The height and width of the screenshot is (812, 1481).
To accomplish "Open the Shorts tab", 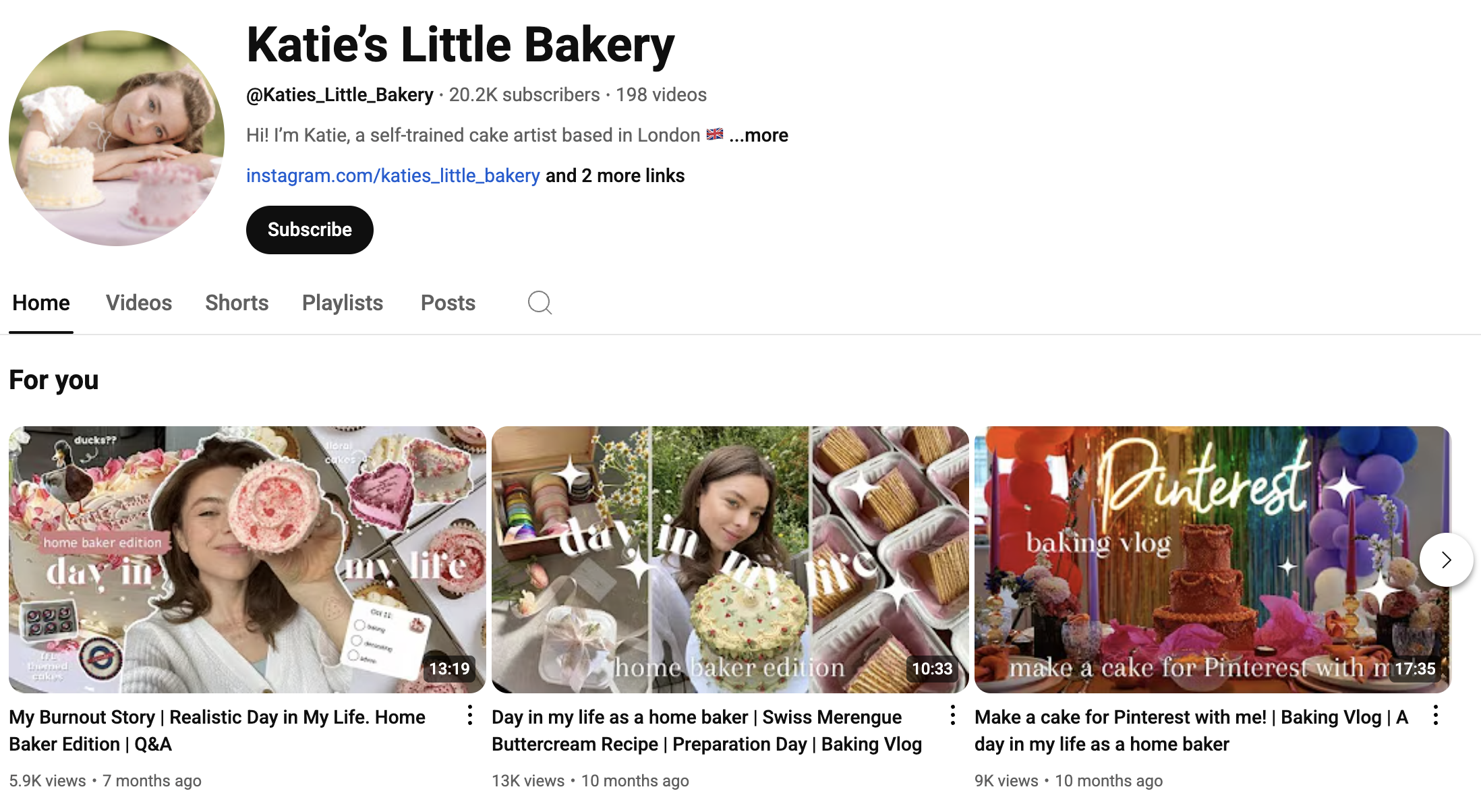I will click(x=237, y=303).
